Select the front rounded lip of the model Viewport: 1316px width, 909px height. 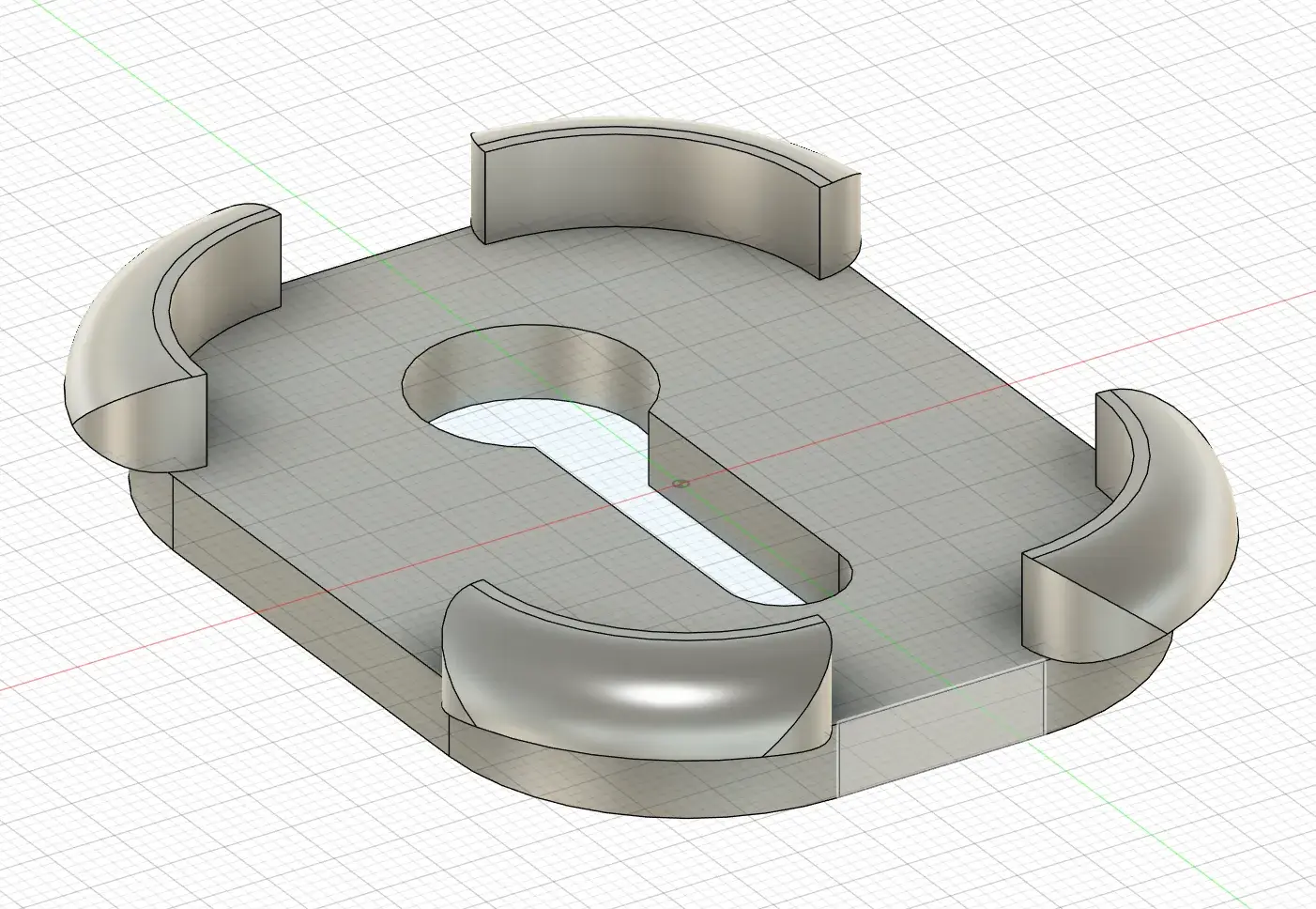click(636, 670)
